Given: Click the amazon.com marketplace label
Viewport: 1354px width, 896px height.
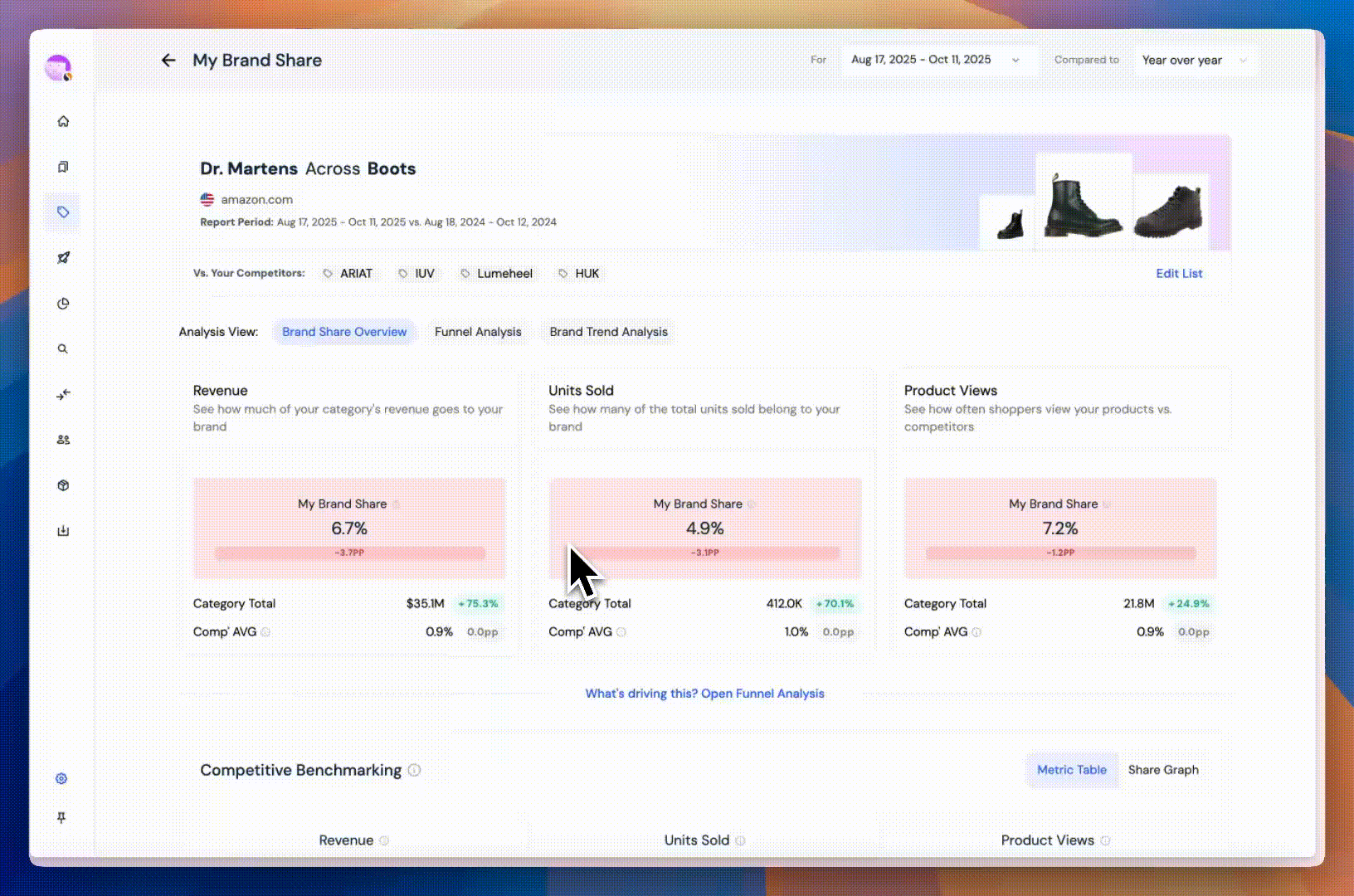Looking at the screenshot, I should click(256, 200).
